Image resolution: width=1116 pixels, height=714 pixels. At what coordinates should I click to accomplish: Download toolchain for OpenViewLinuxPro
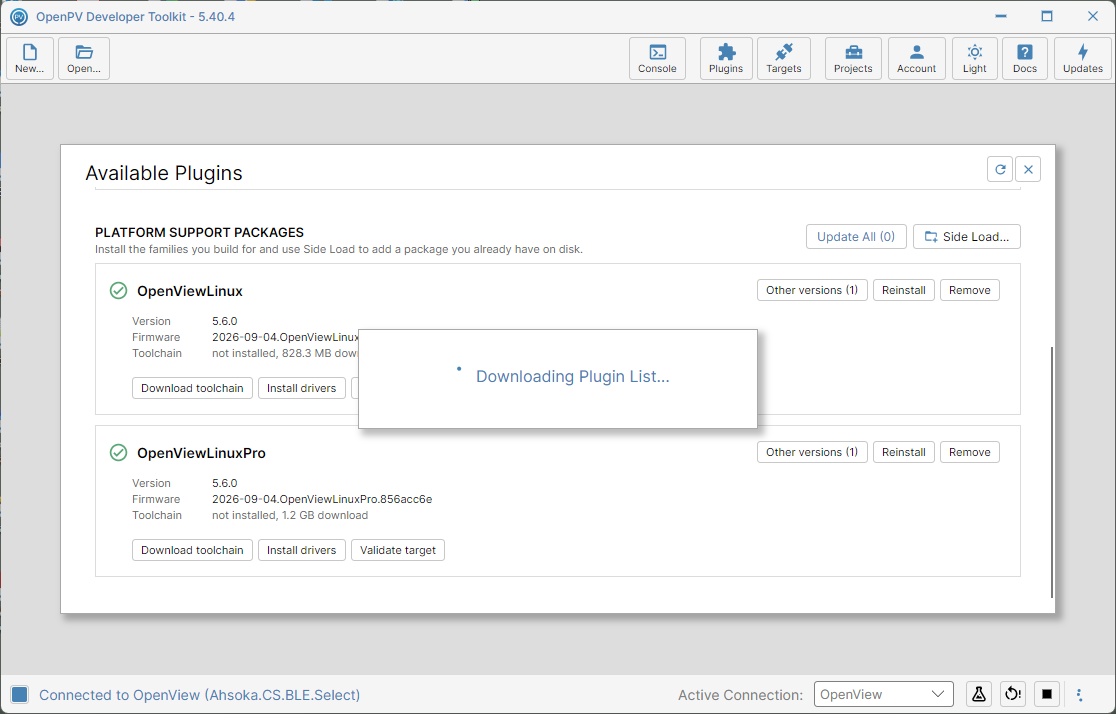point(192,550)
